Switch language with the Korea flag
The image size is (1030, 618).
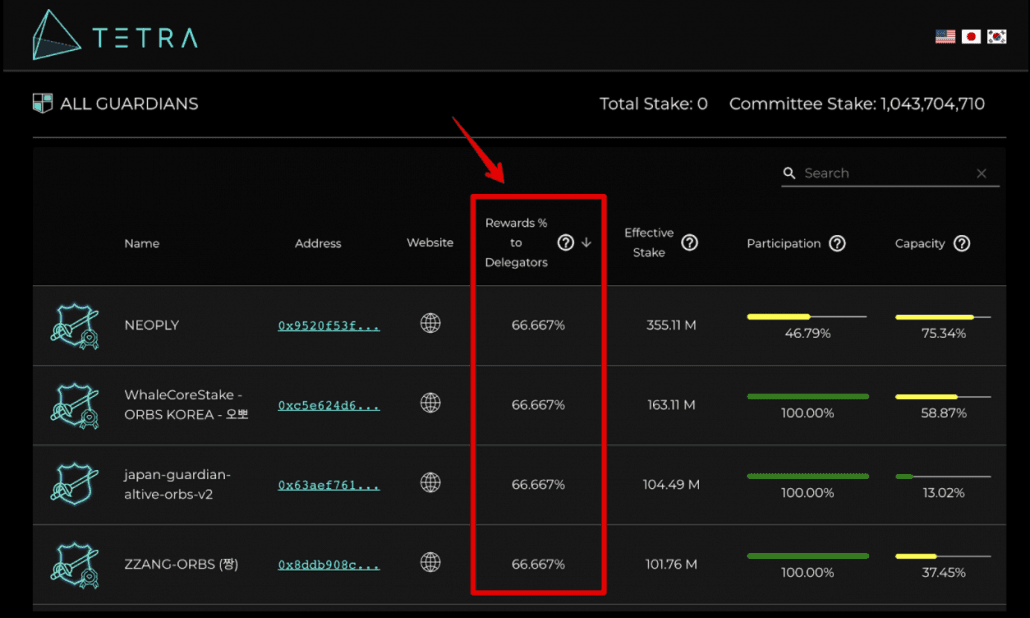tap(996, 37)
